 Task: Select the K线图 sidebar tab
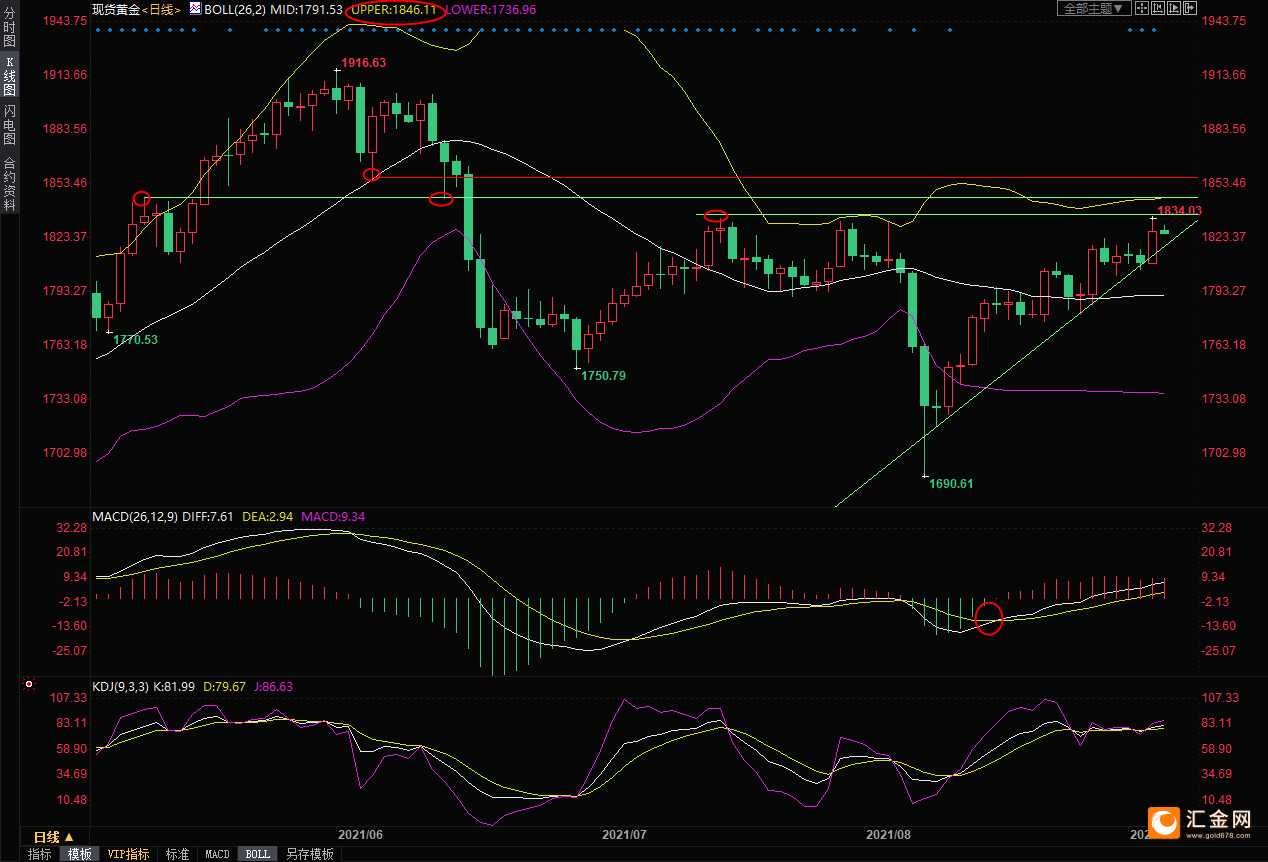9,76
